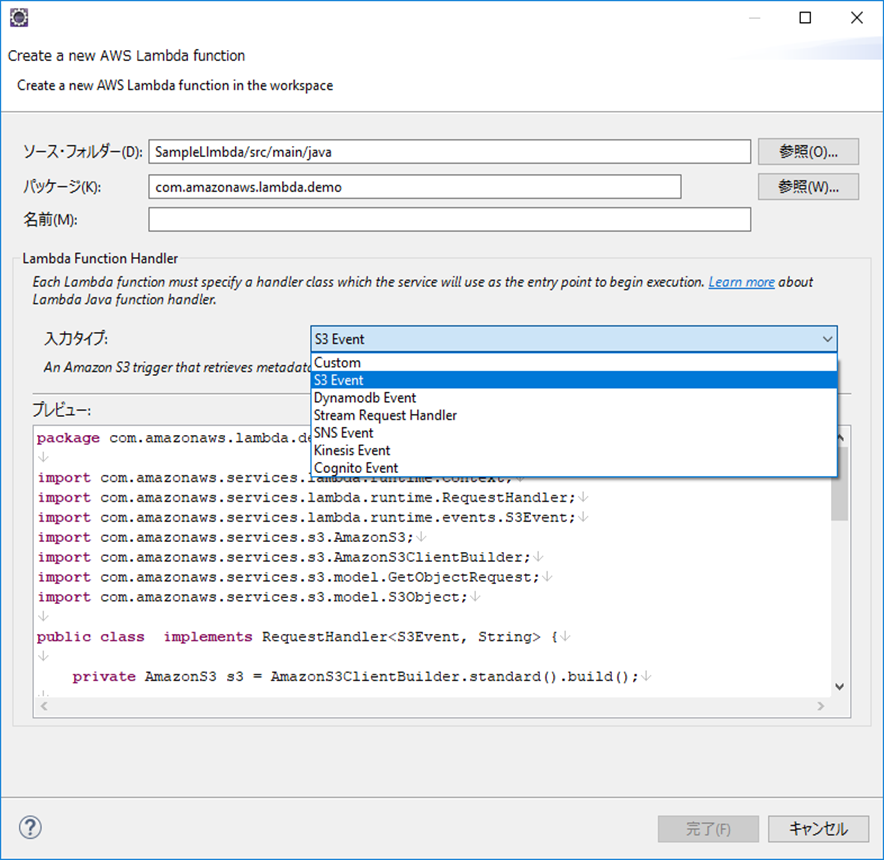
Task: Close the Create Lambda function dialog
Action: tap(856, 17)
